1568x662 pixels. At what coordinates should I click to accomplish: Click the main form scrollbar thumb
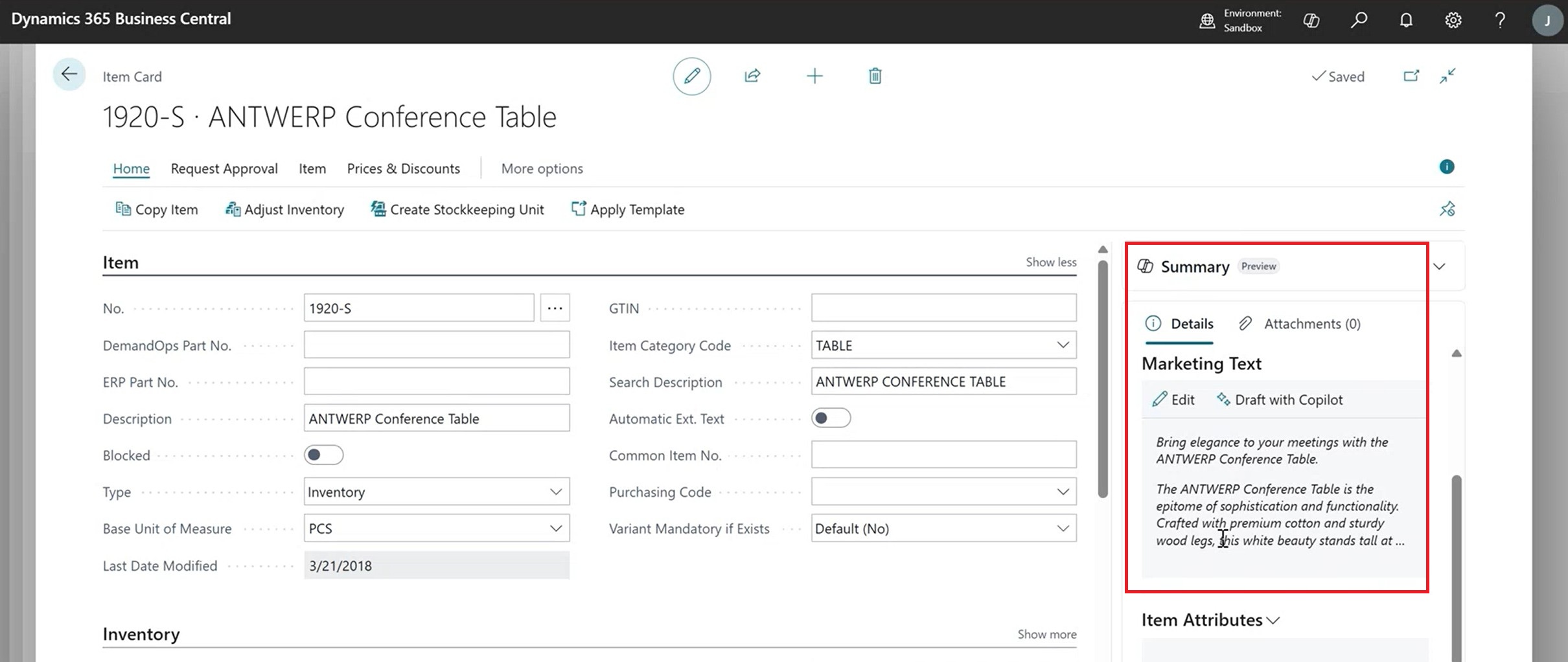click(x=1103, y=379)
